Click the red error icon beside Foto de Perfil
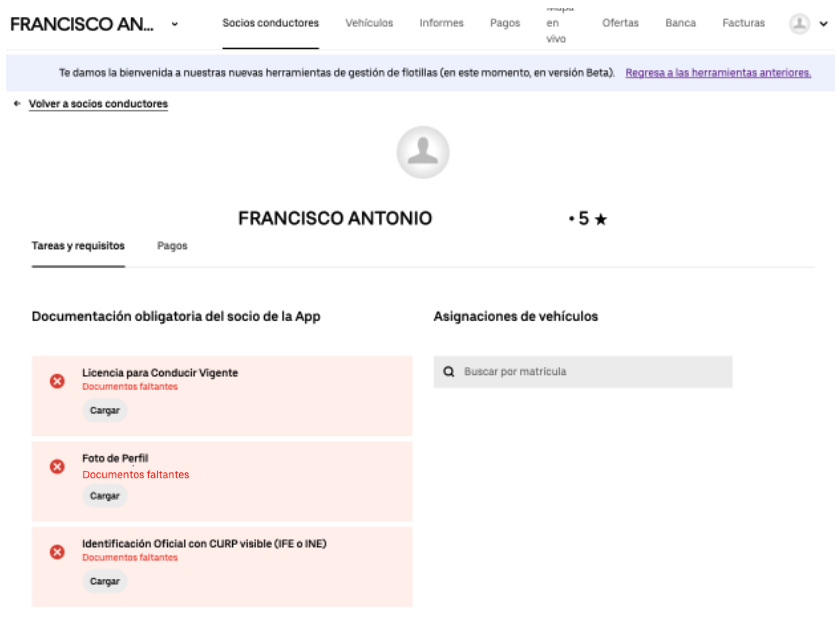 click(x=57, y=466)
